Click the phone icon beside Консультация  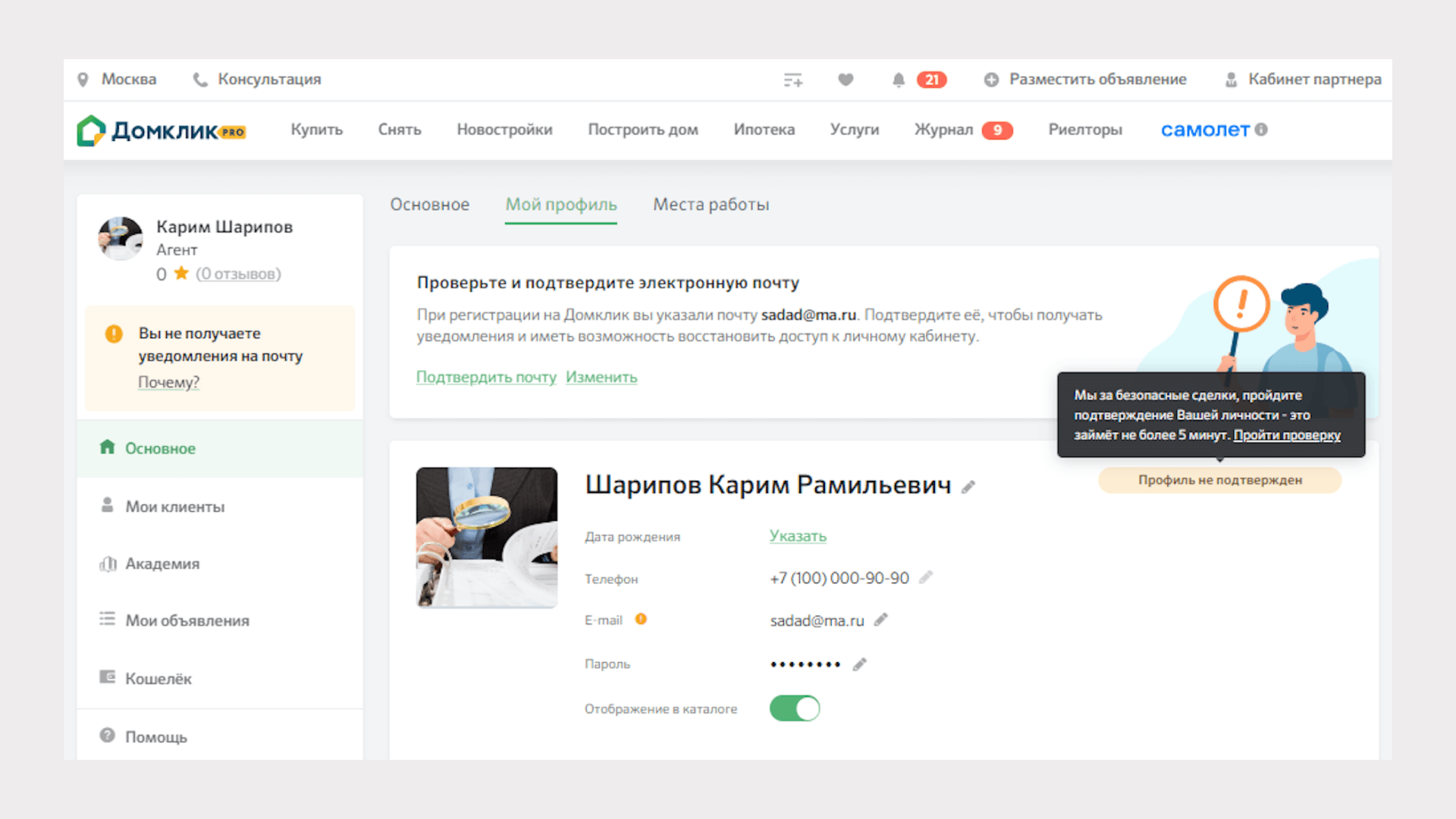[x=200, y=80]
